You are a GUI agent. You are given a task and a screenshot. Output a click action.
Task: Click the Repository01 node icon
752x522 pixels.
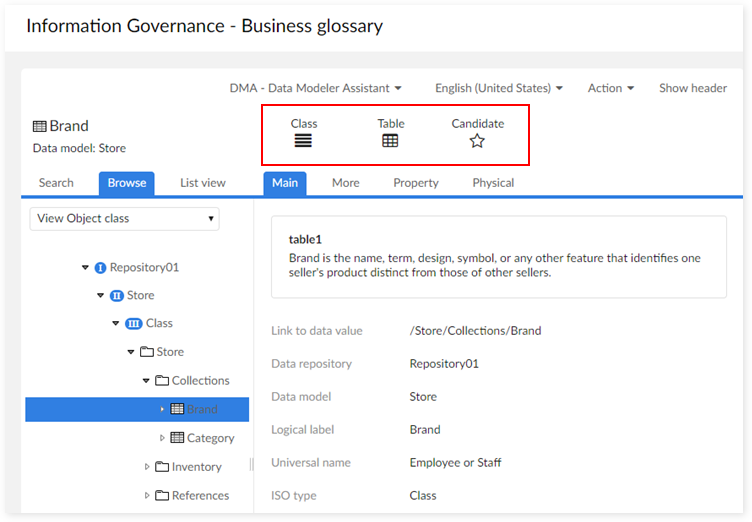tap(100, 268)
